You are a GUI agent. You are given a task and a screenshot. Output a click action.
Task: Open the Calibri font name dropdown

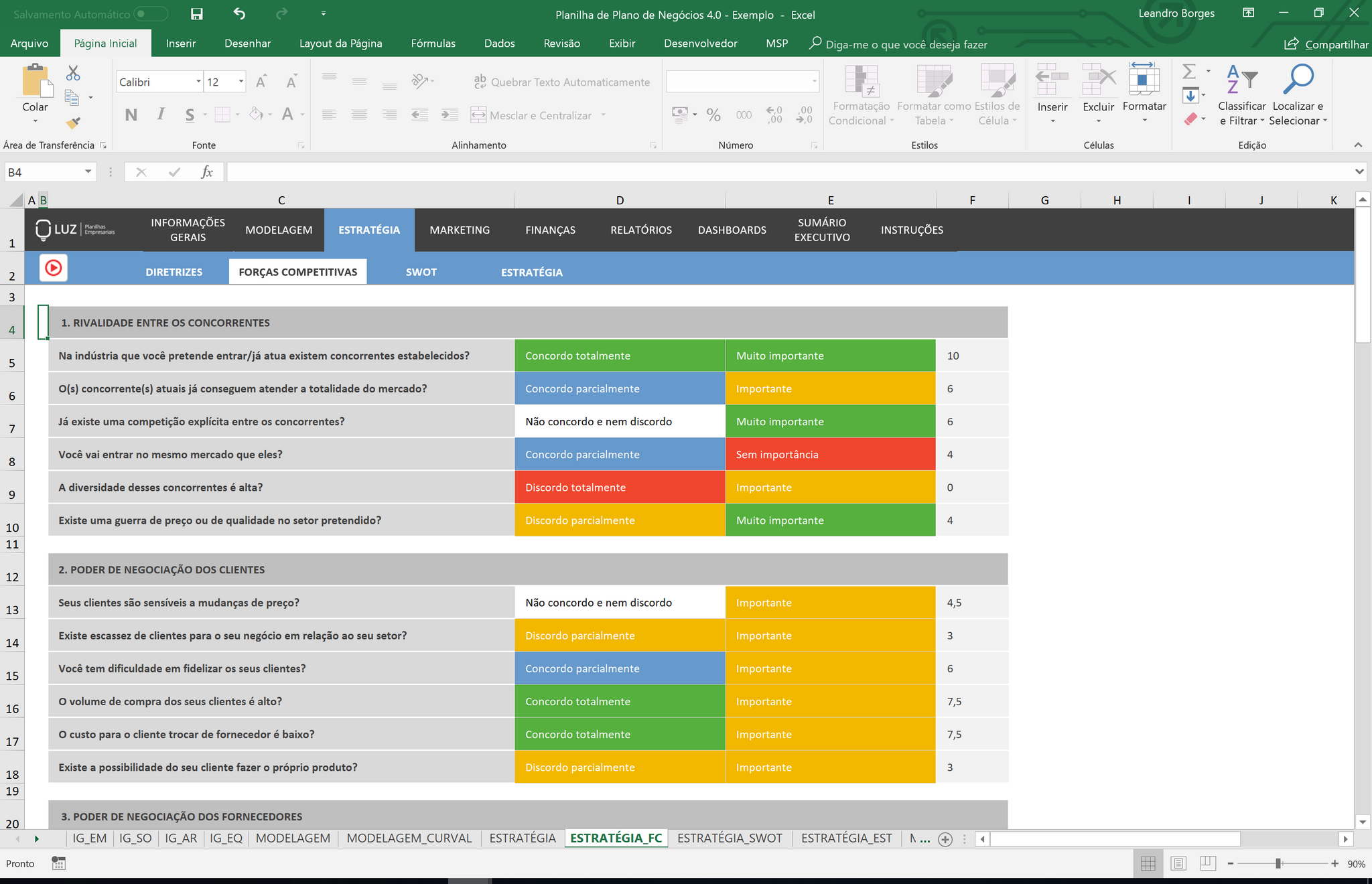pos(198,82)
